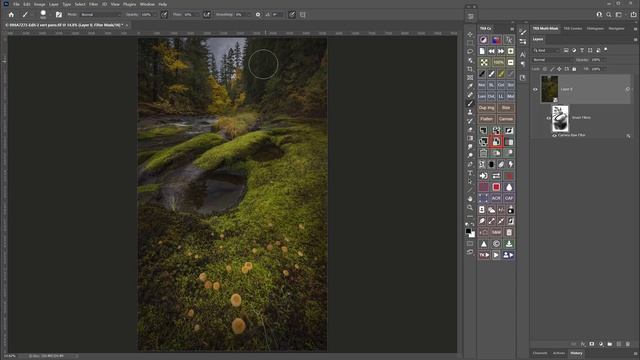Click the TK copyright symbol icon

(496, 244)
